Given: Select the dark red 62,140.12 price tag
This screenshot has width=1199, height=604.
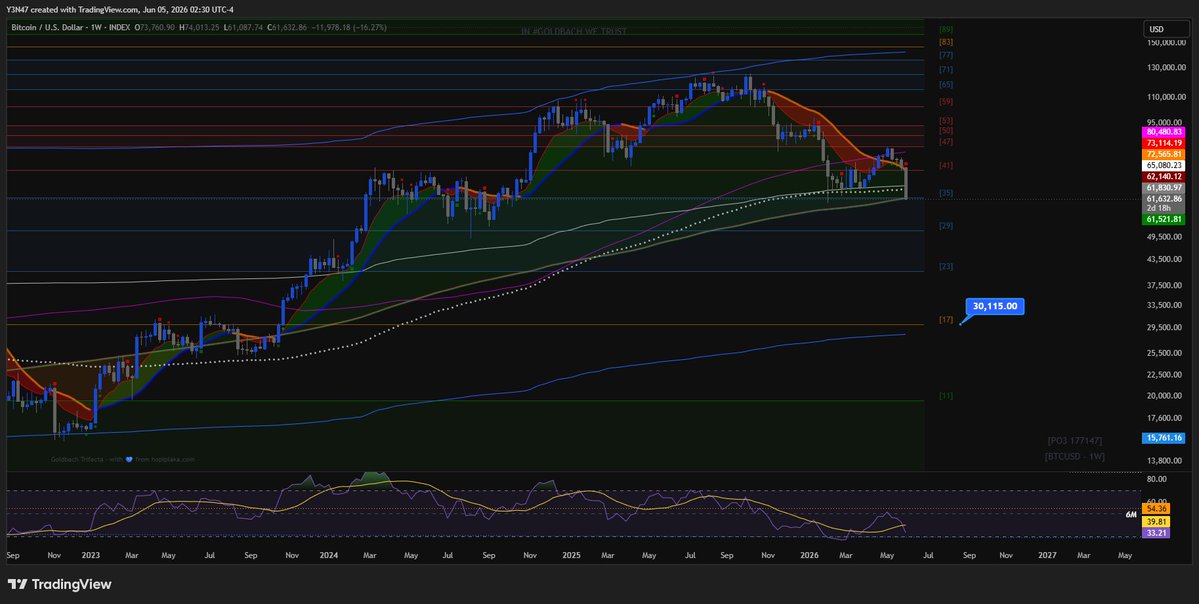Looking at the screenshot, I should (1165, 176).
